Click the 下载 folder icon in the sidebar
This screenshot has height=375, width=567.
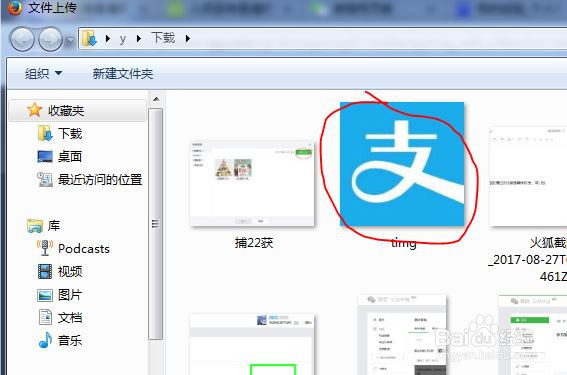pyautogui.click(x=45, y=133)
